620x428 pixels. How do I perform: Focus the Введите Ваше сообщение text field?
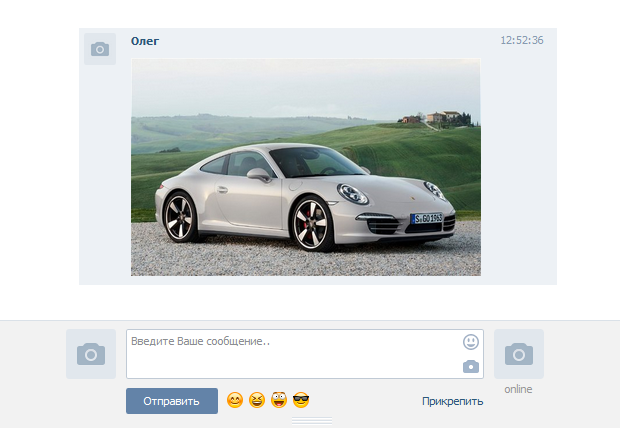point(290,354)
